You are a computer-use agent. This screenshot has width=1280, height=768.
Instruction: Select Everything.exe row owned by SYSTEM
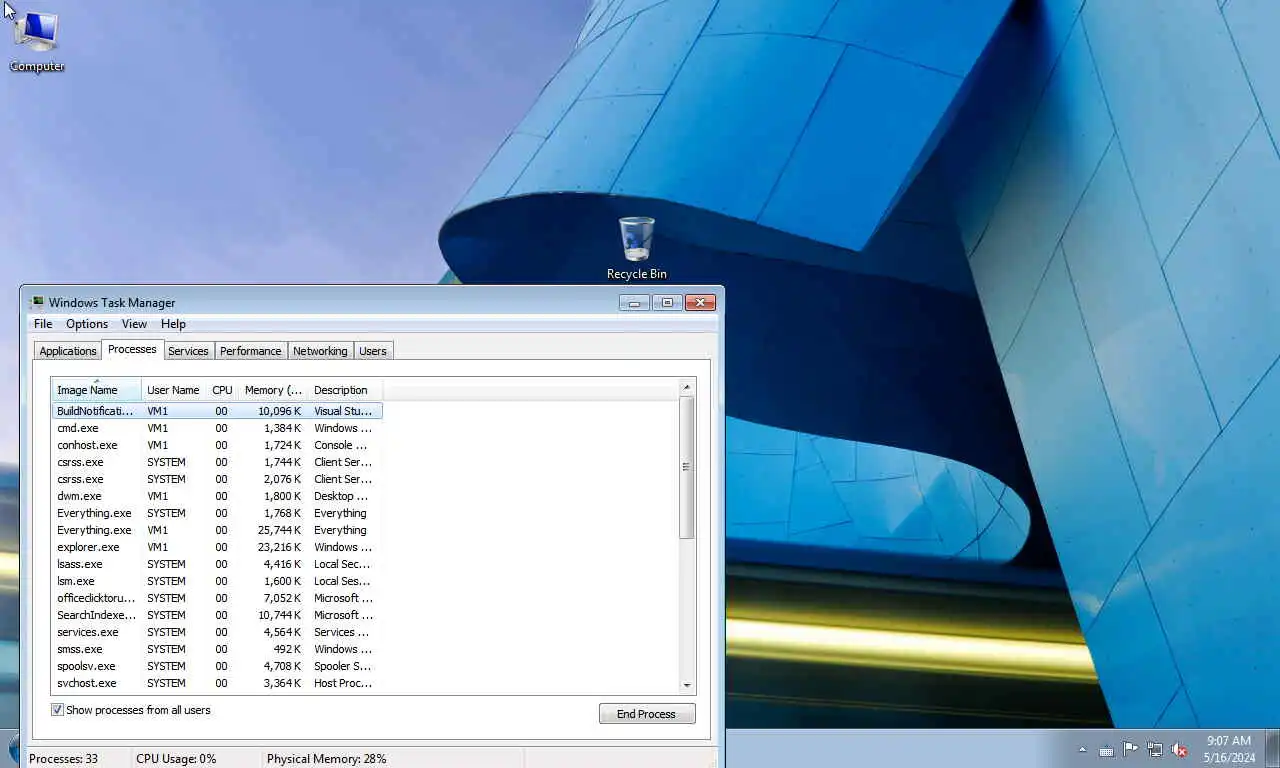click(217, 513)
